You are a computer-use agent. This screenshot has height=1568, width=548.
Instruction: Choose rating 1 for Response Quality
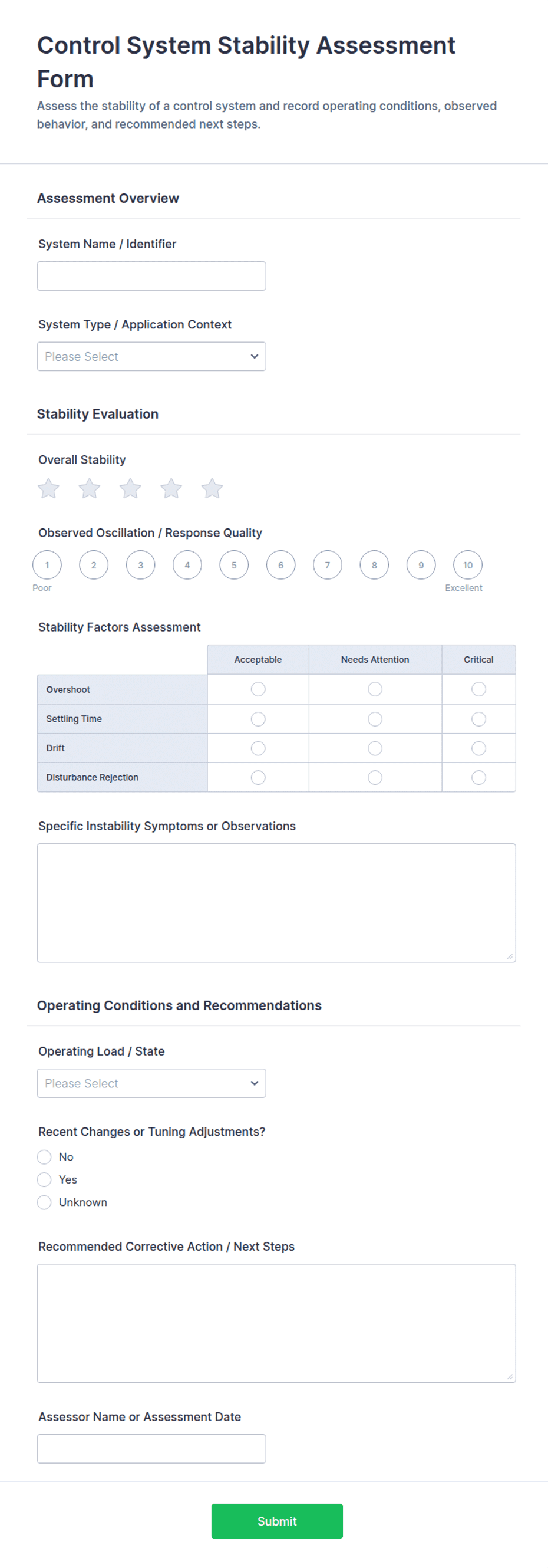(47, 565)
